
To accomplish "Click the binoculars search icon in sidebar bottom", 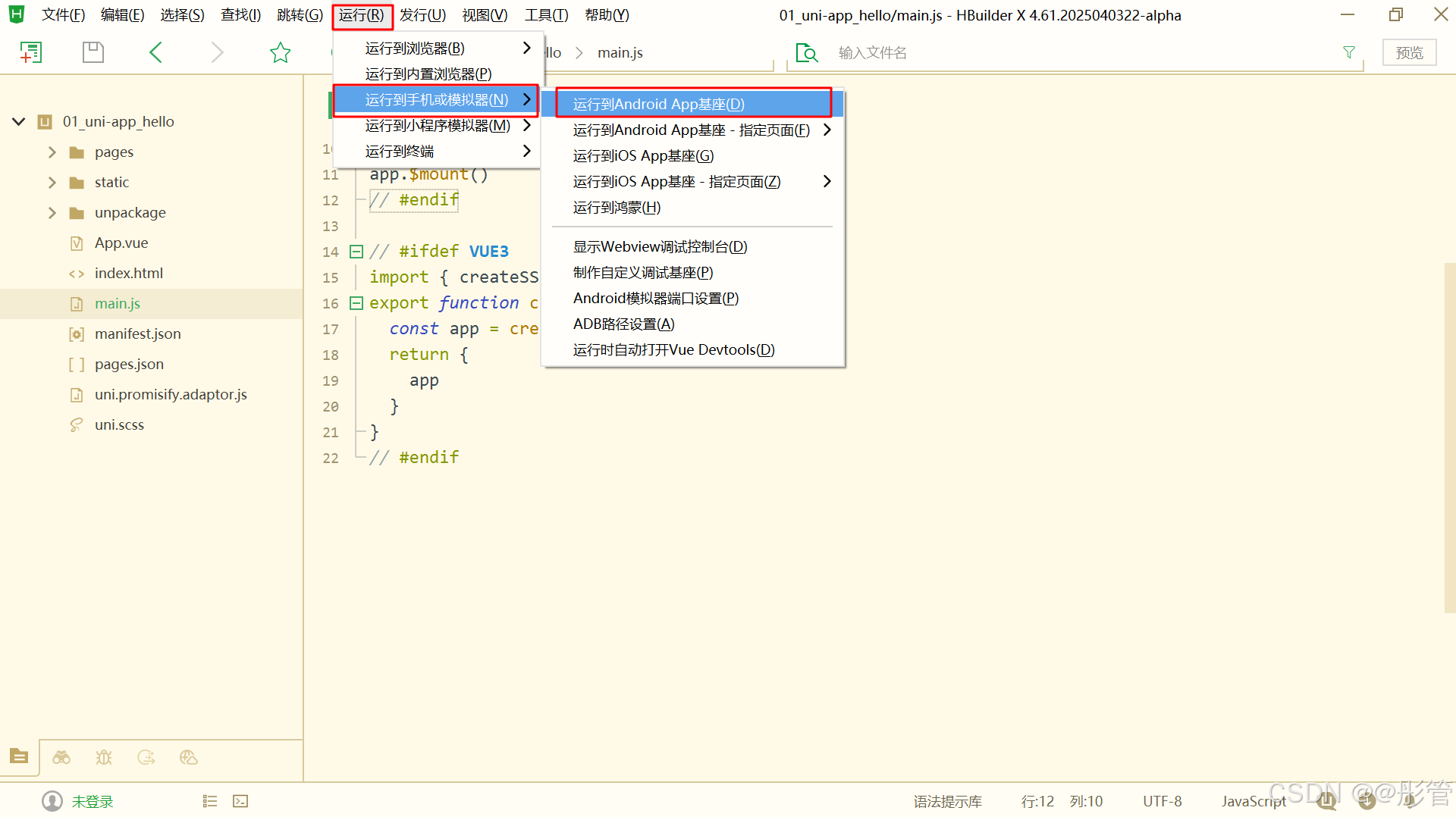I will 61,757.
